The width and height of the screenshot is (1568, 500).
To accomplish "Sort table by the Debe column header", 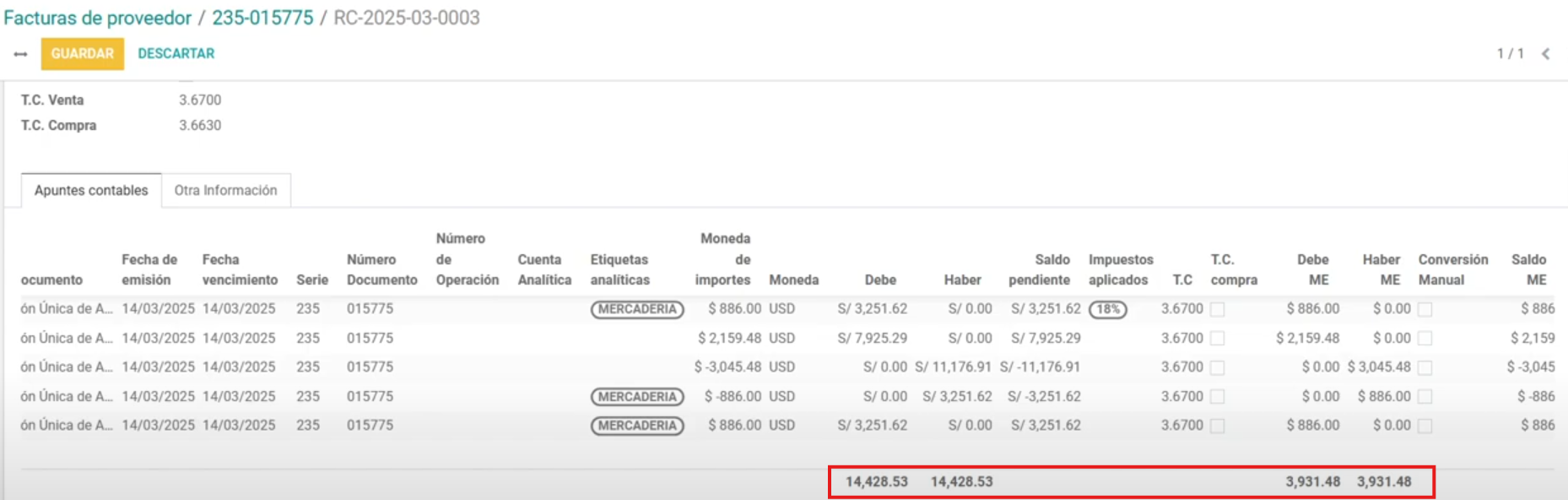I will 879,280.
